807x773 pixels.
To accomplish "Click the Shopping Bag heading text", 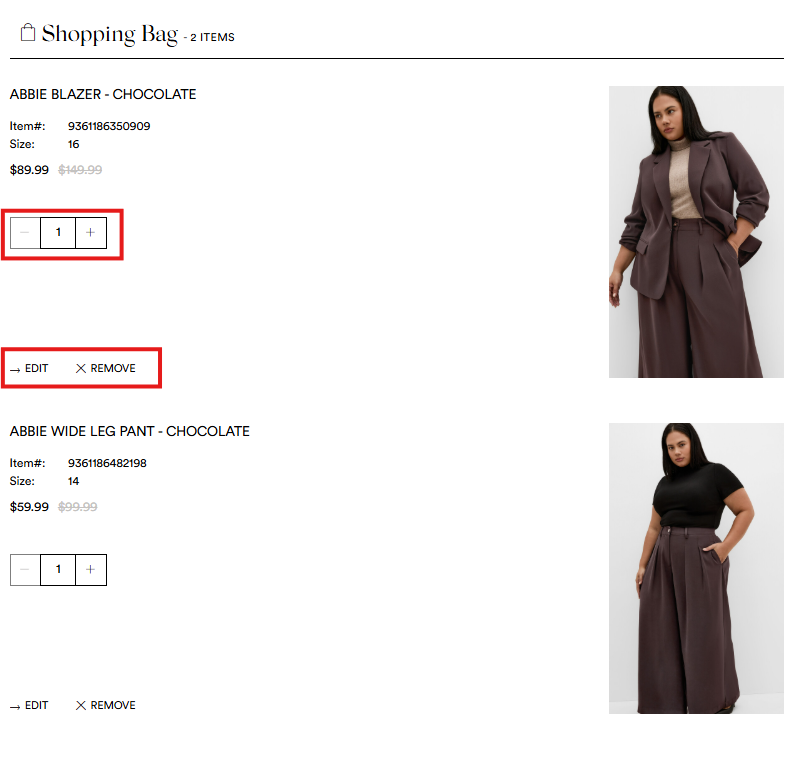I will [x=109, y=34].
